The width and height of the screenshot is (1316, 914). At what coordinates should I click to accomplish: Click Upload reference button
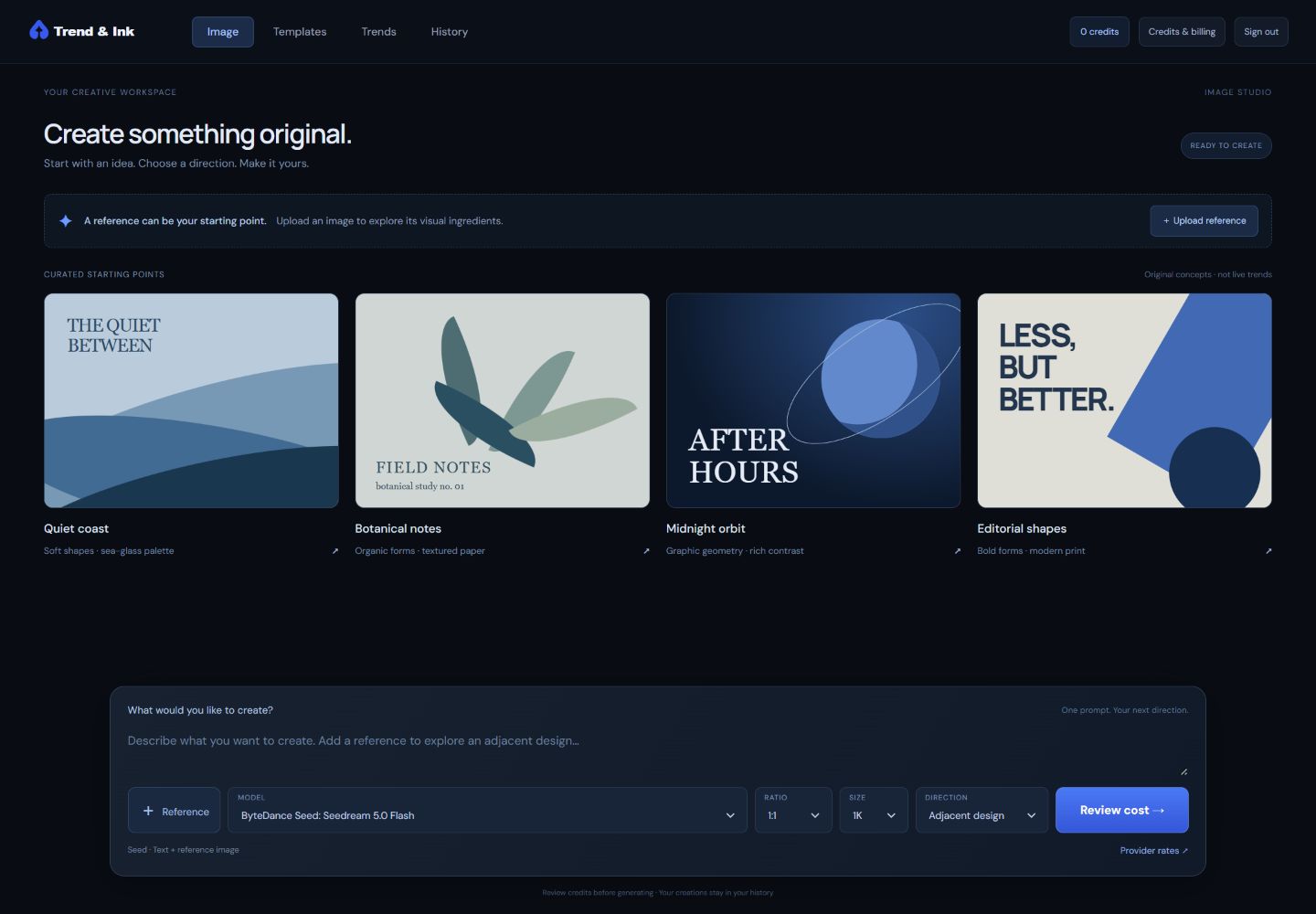1204,220
